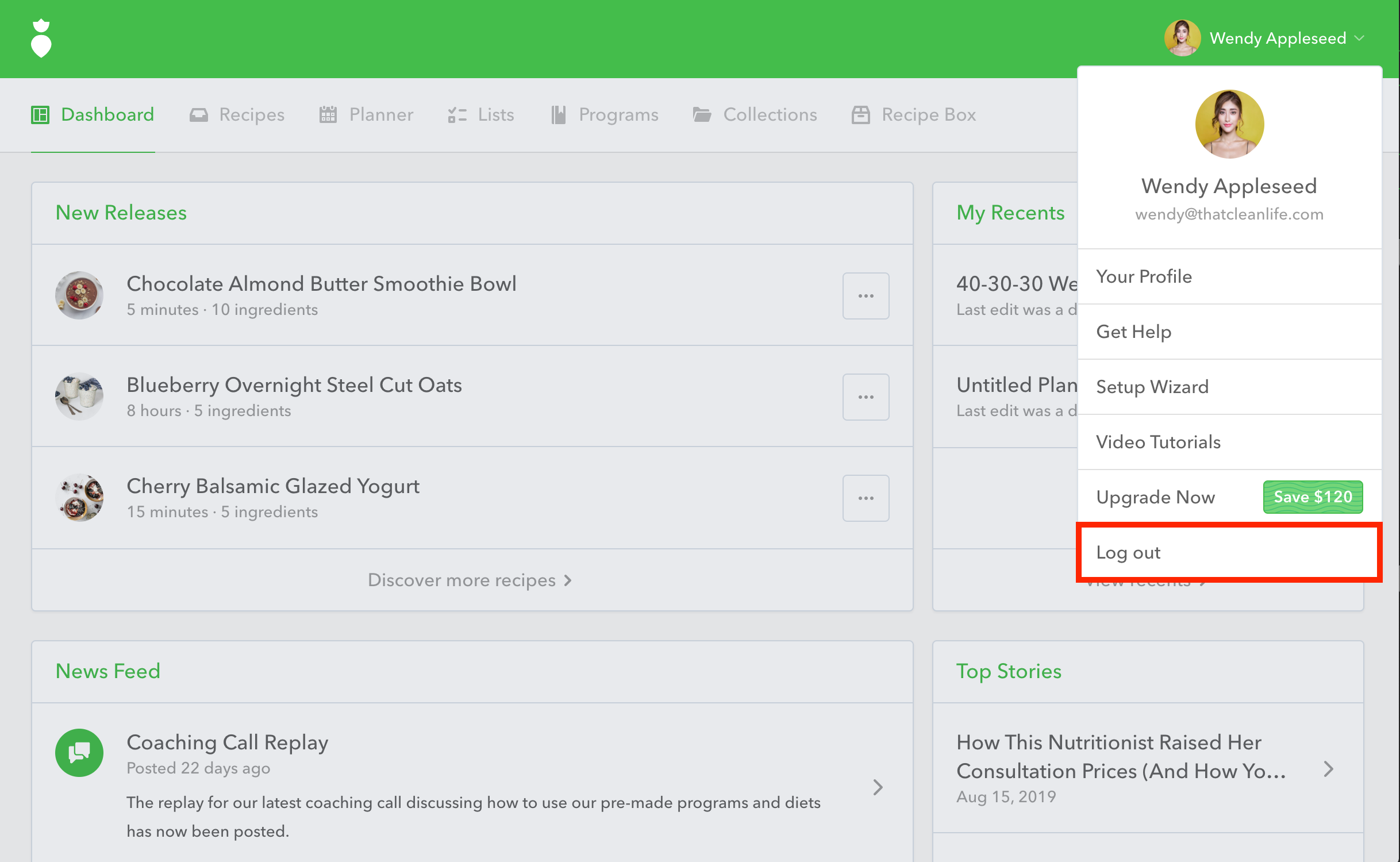Click the Programs book icon
Image resolution: width=1400 pixels, height=862 pixels.
point(559,115)
